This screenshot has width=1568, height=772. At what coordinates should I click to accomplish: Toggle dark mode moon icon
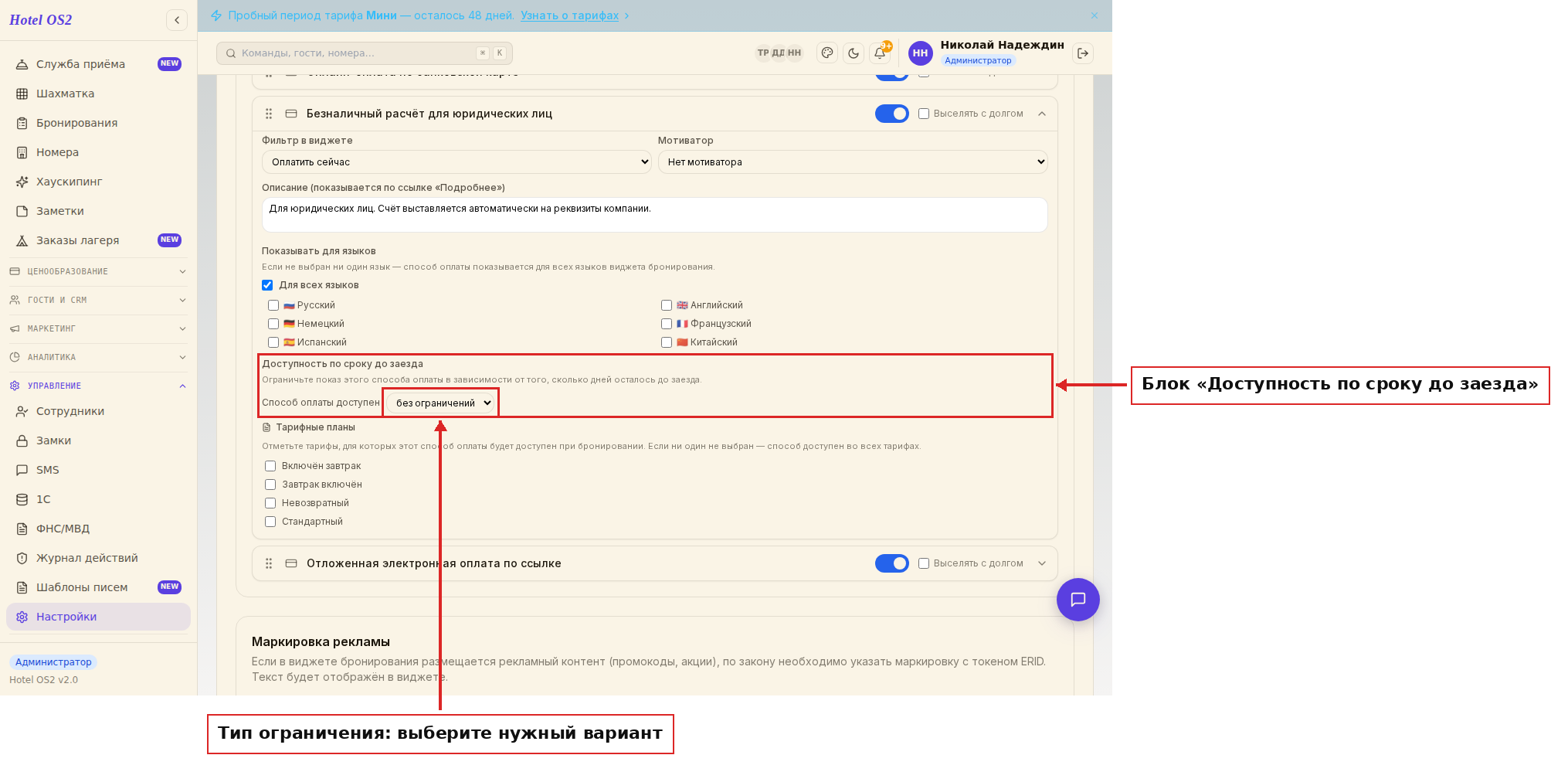point(854,53)
